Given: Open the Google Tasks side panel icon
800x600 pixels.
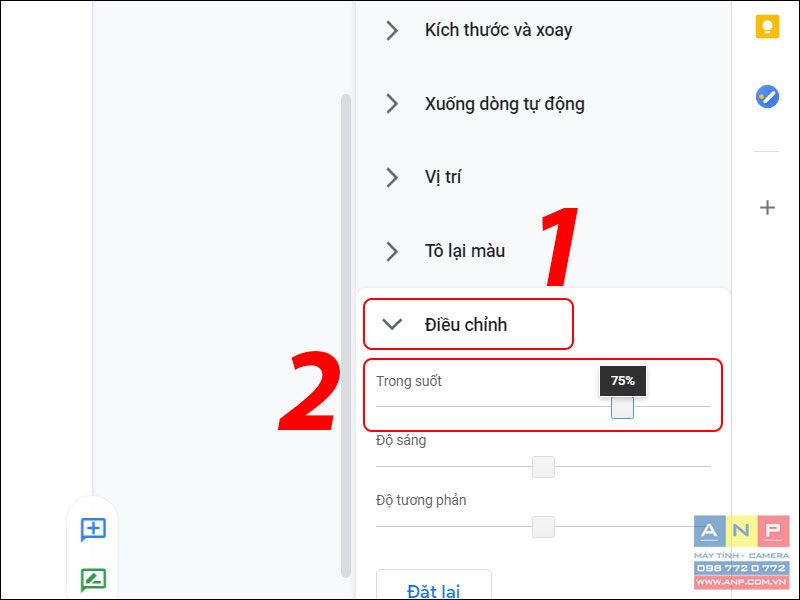Looking at the screenshot, I should (x=767, y=96).
